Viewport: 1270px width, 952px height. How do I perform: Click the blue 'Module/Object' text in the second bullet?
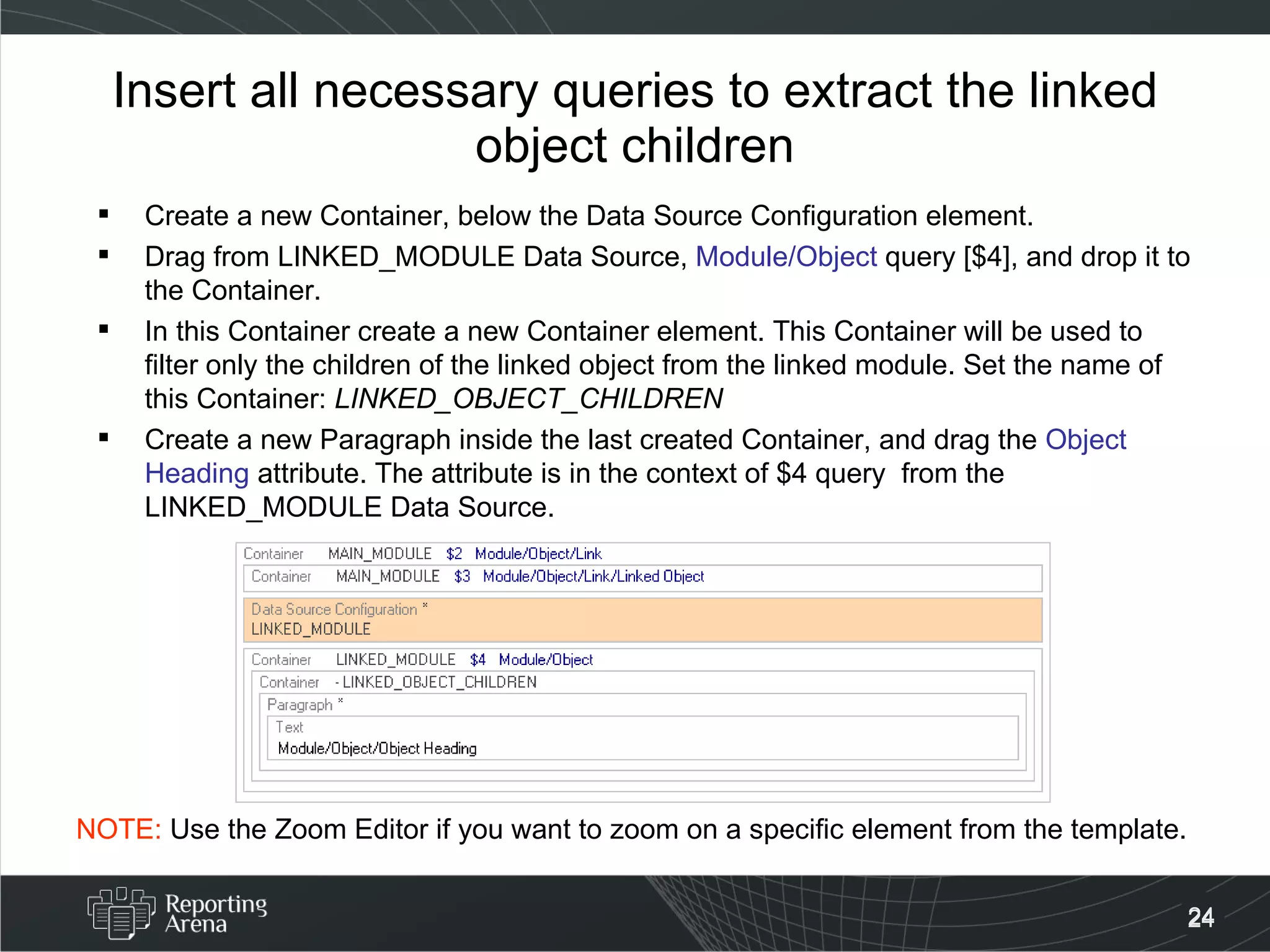coord(786,257)
